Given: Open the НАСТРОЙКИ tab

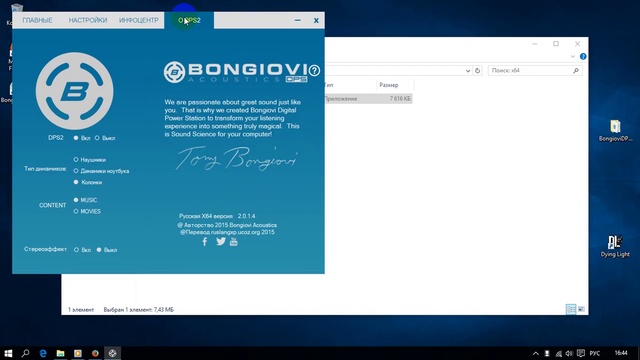Looking at the screenshot, I should [x=88, y=20].
